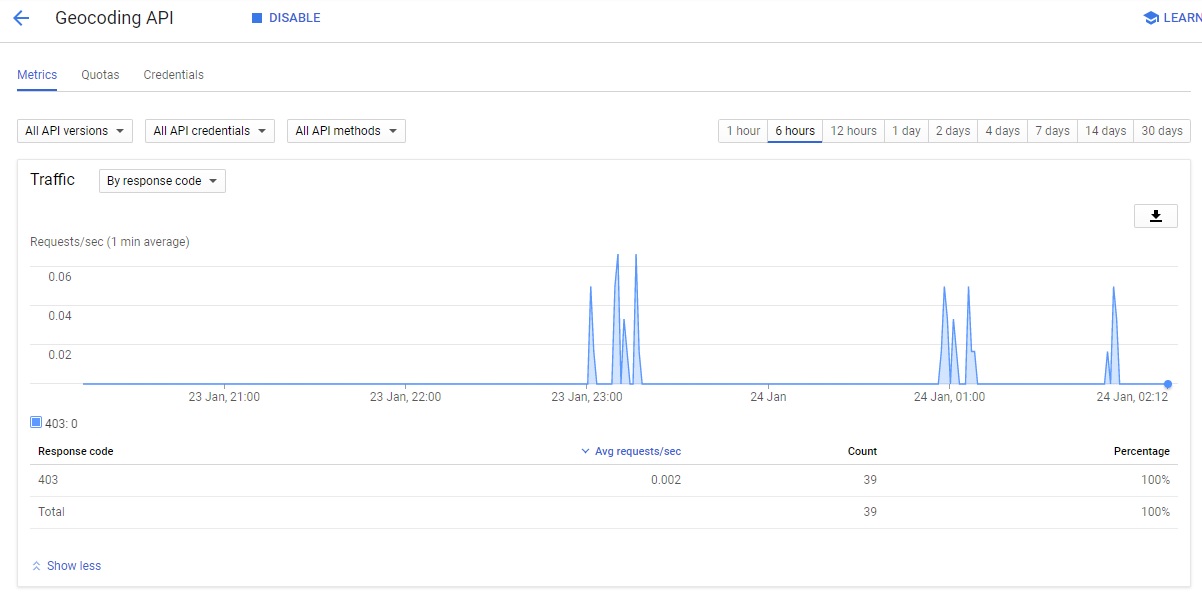The image size is (1202, 611).
Task: Open the All API versions dropdown
Action: [74, 130]
